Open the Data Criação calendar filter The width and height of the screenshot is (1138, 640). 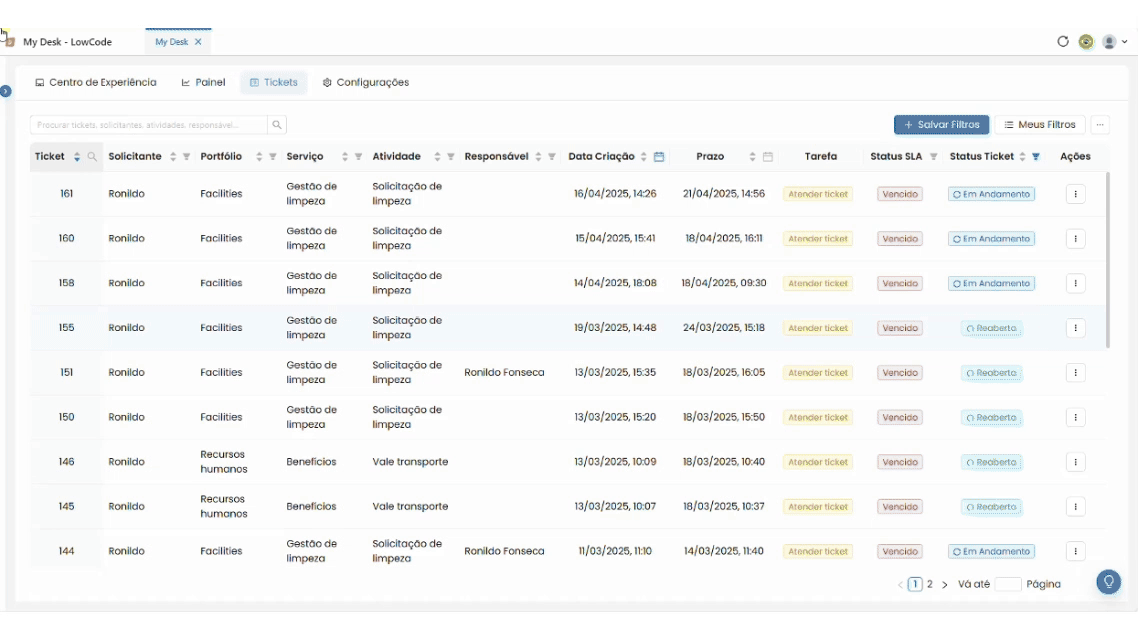[659, 157]
